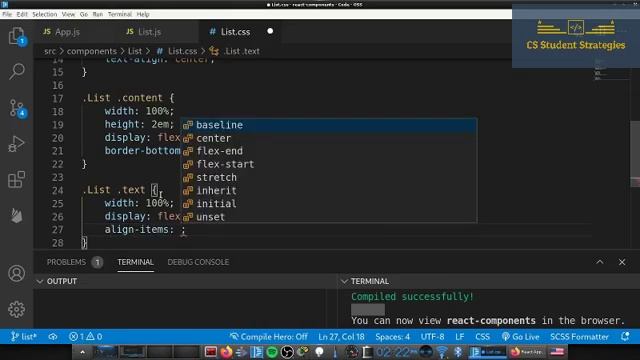Maximize the panel with the up chevron

(x=600, y=262)
